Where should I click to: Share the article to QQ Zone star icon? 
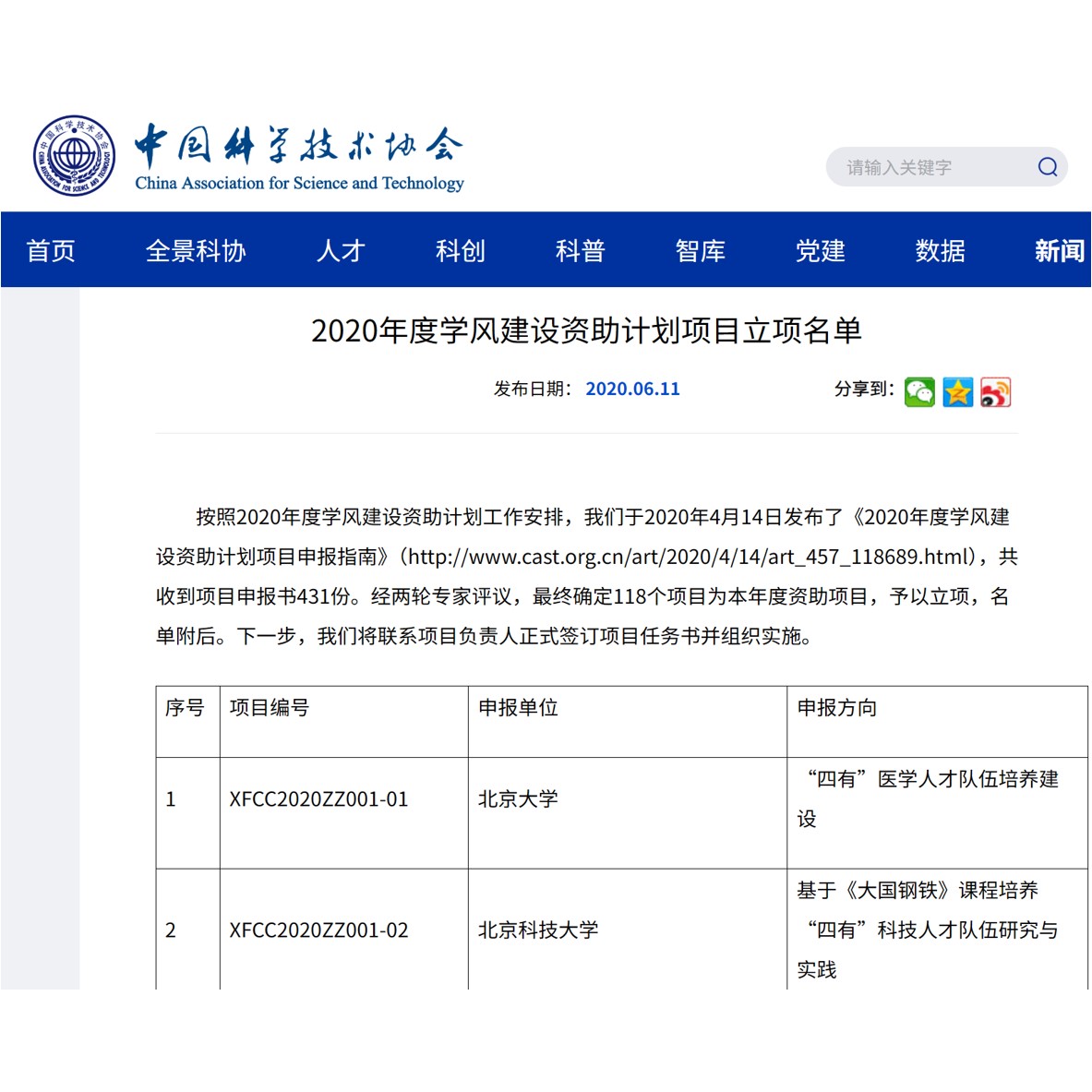point(957,392)
